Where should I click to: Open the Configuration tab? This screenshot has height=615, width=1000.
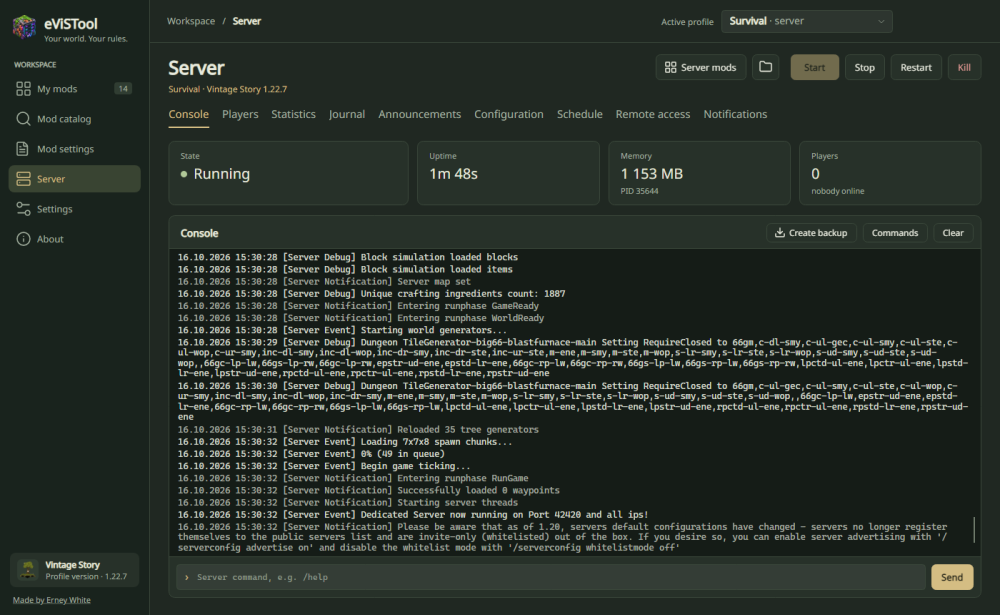point(509,114)
